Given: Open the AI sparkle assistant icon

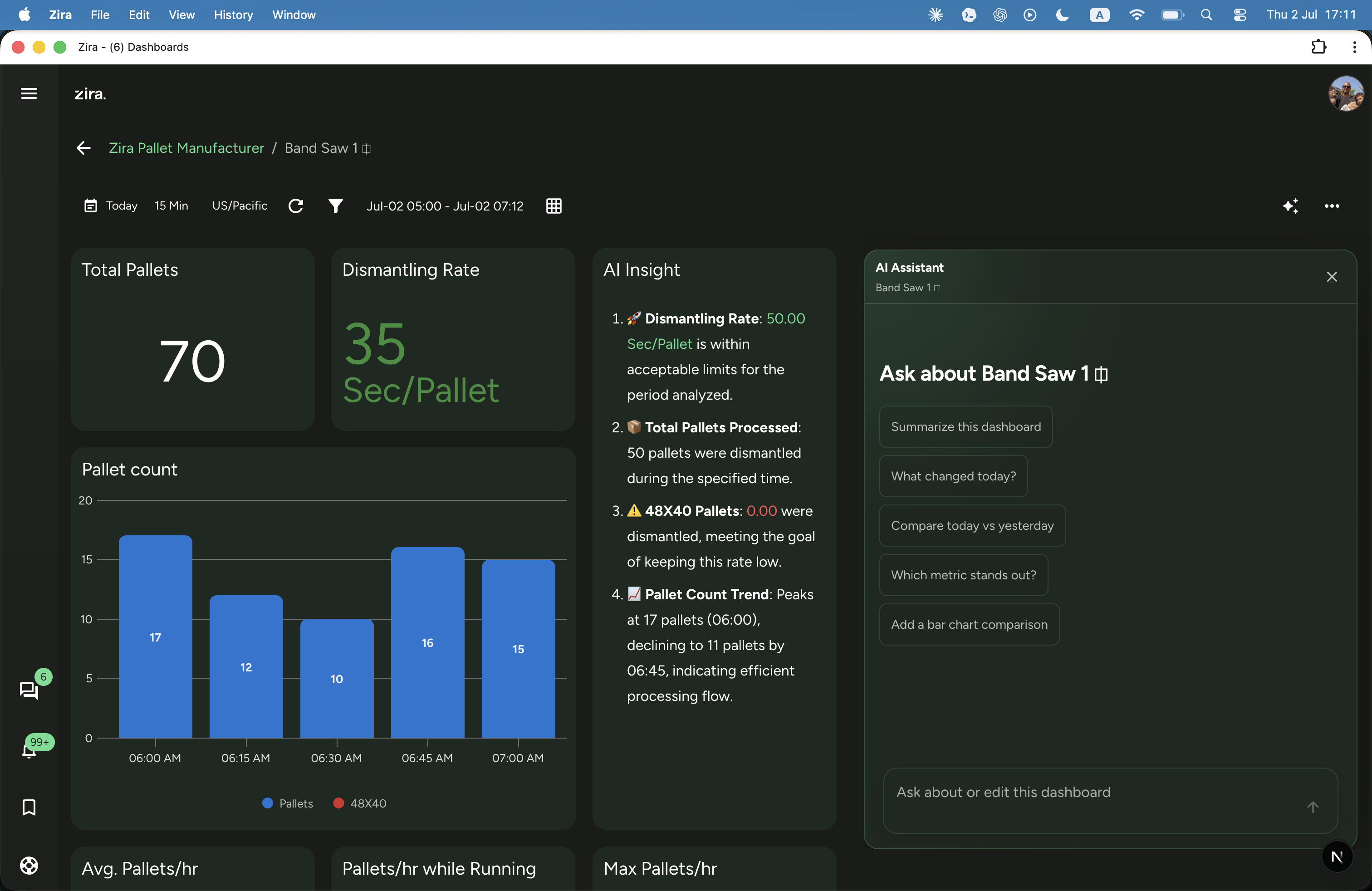Looking at the screenshot, I should pos(1291,206).
